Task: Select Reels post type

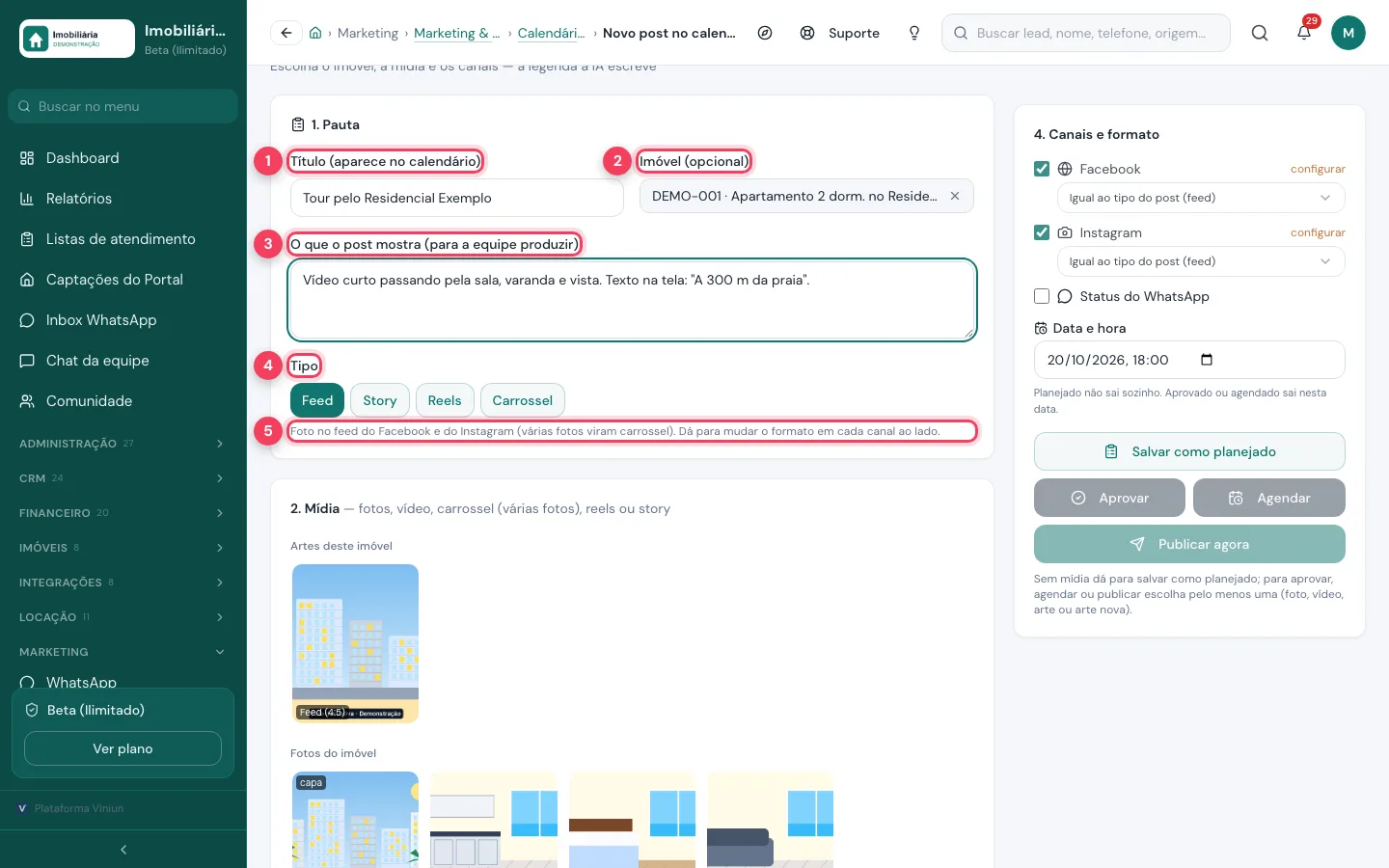Action: [x=445, y=400]
